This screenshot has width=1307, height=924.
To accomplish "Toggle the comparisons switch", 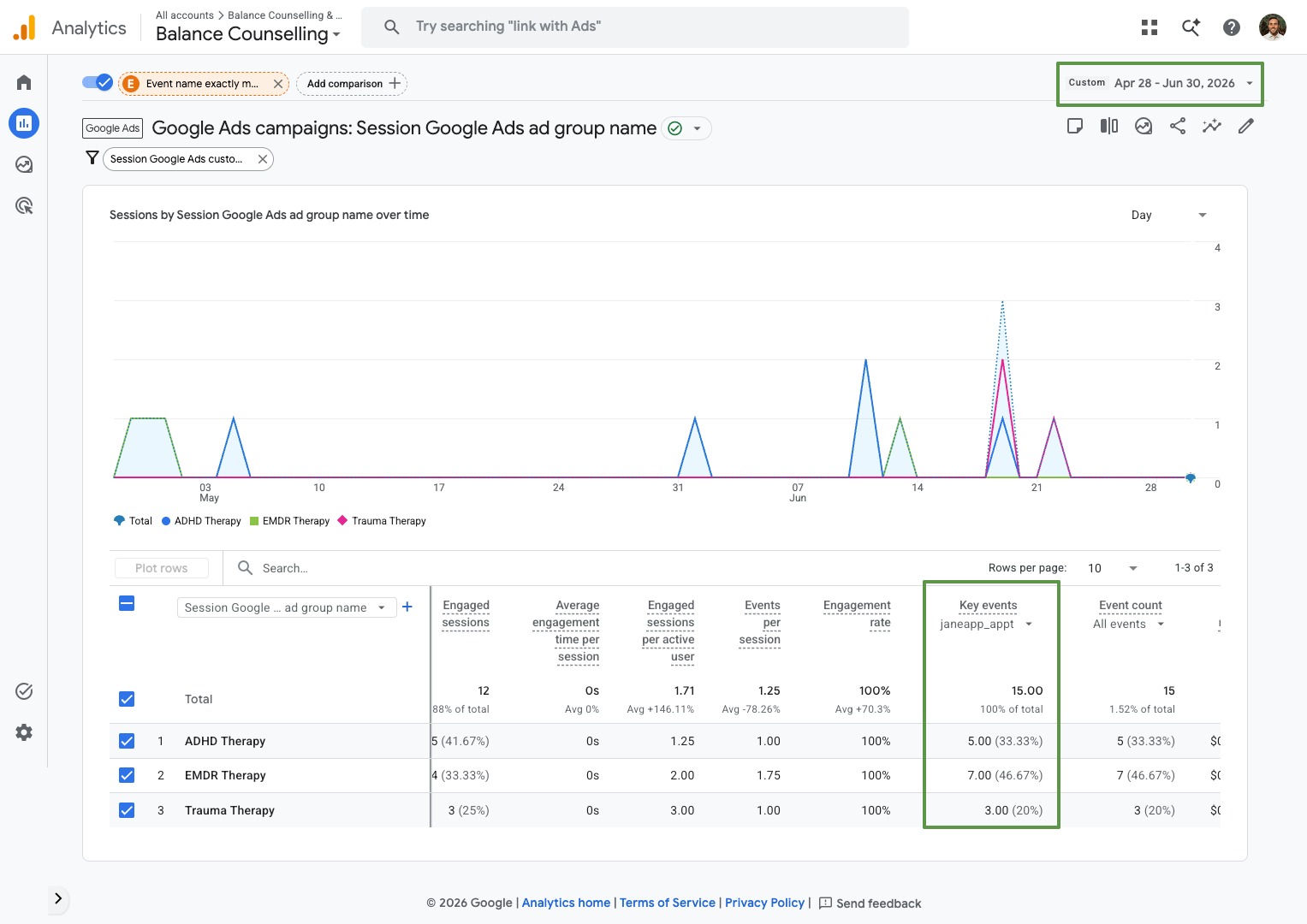I will [98, 83].
